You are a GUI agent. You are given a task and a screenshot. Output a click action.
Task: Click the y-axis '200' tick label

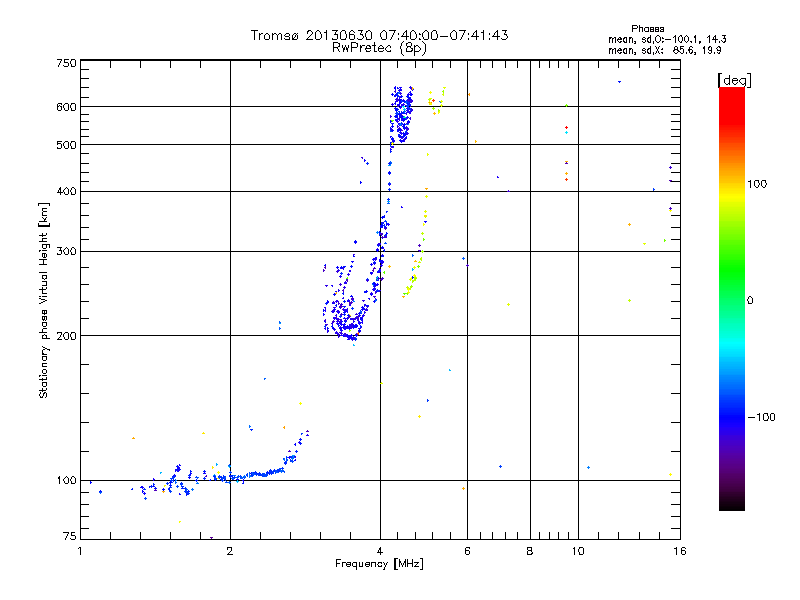tap(66, 336)
